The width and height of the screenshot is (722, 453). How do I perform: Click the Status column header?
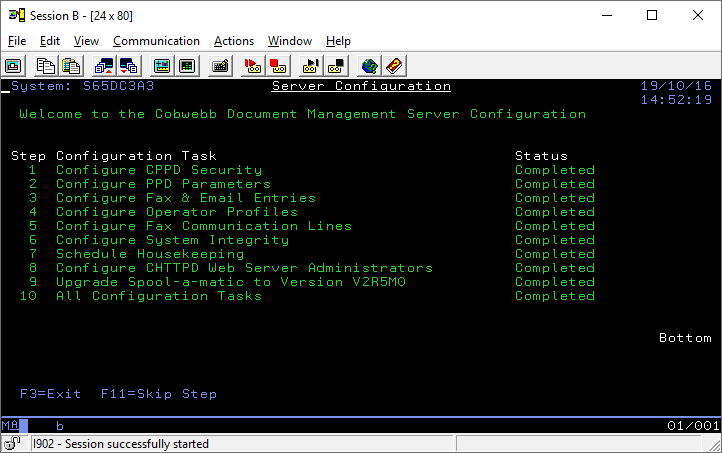click(542, 156)
